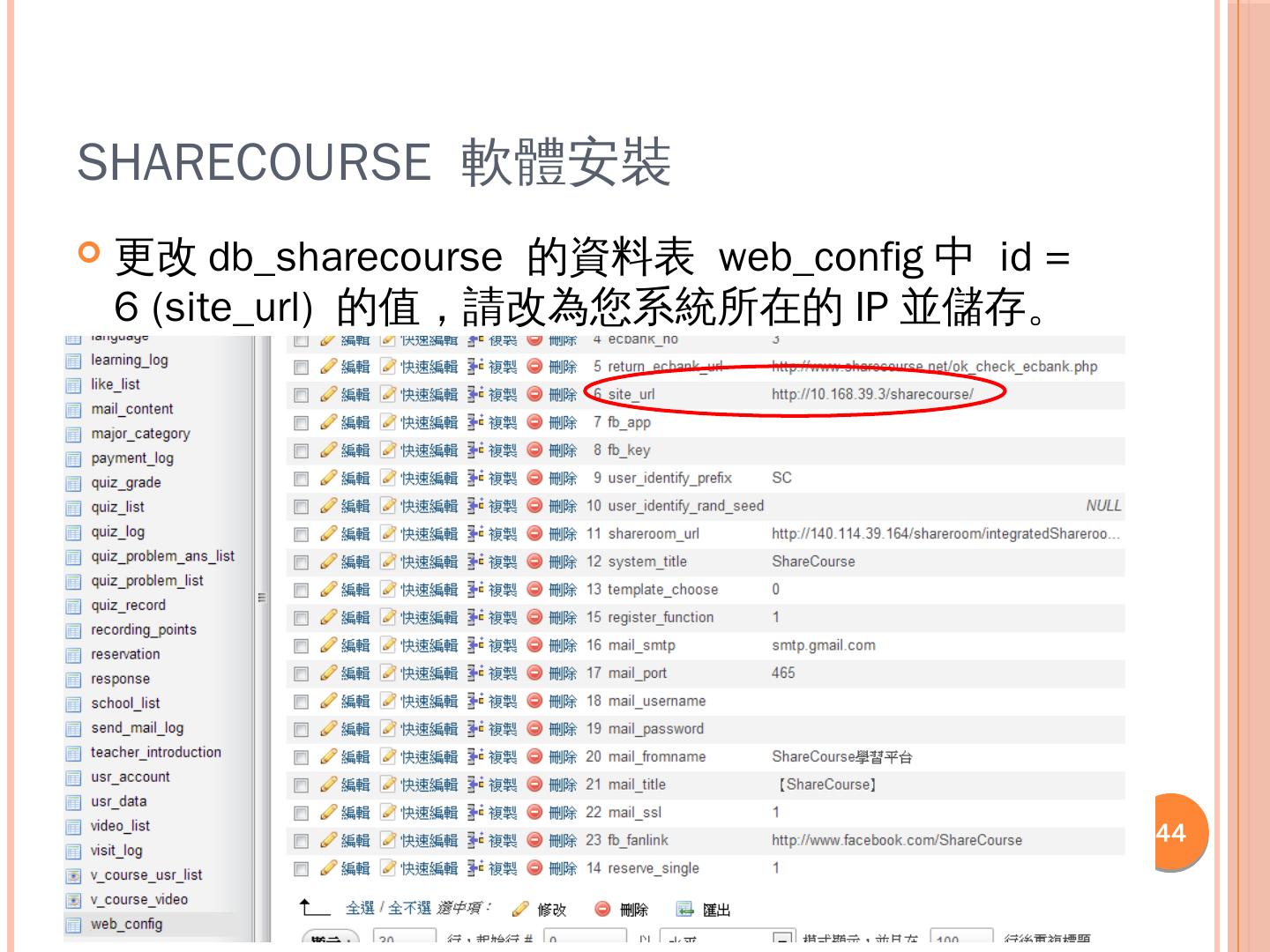This screenshot has width=1270, height=952.
Task: Click the edit pencil for shareroom_url row
Action: 329,533
